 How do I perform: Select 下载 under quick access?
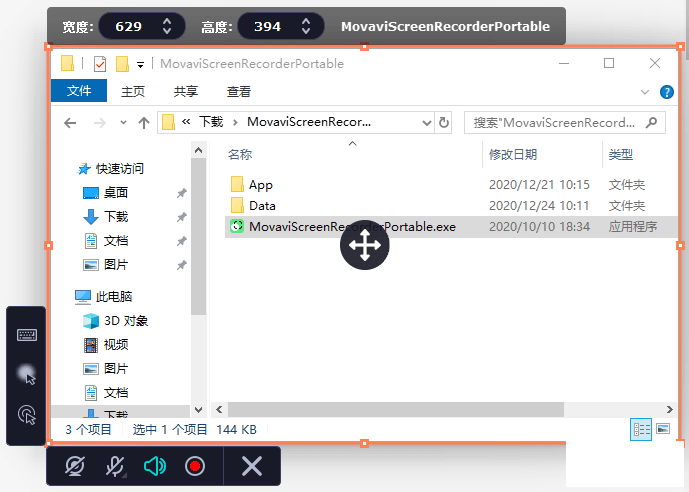(x=116, y=217)
